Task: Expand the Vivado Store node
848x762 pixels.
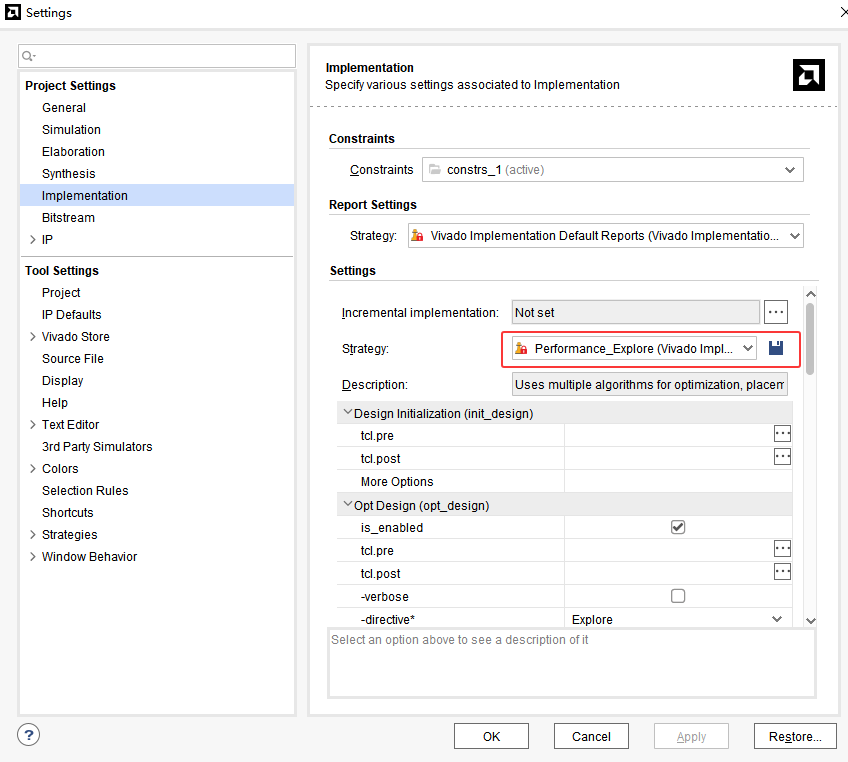Action: tap(33, 336)
